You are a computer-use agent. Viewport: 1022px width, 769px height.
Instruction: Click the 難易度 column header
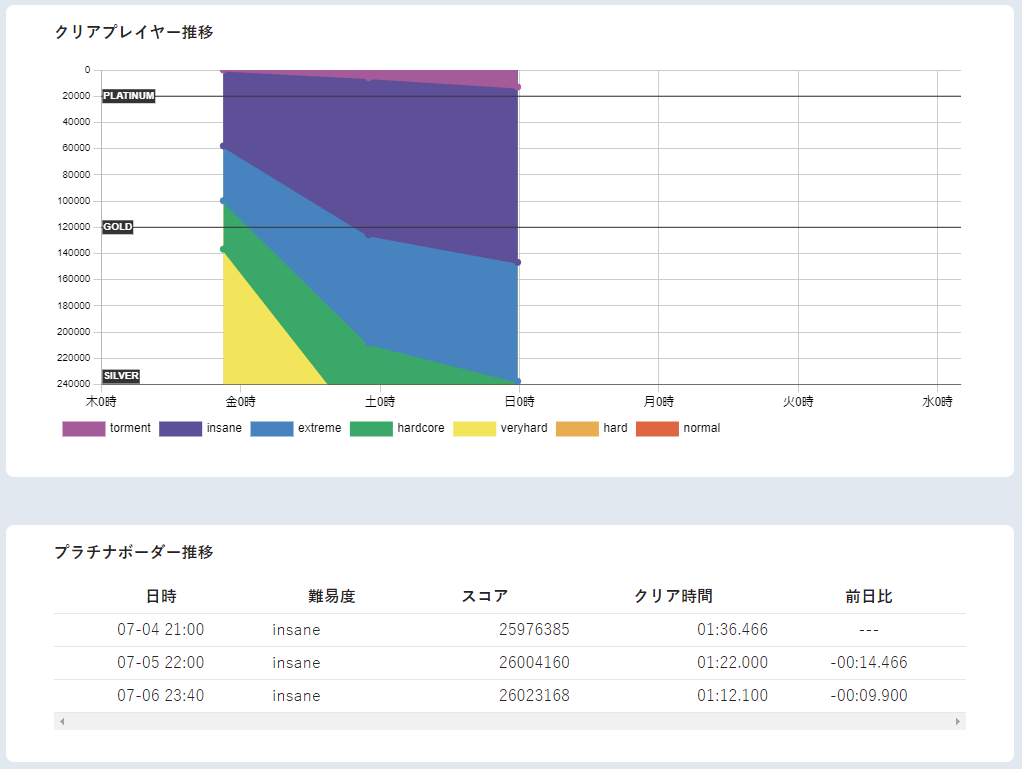click(332, 597)
